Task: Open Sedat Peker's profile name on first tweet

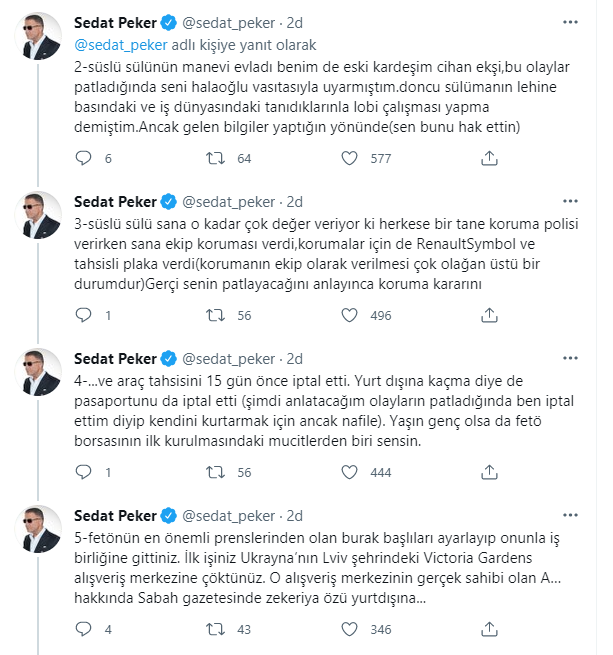Action: (114, 21)
